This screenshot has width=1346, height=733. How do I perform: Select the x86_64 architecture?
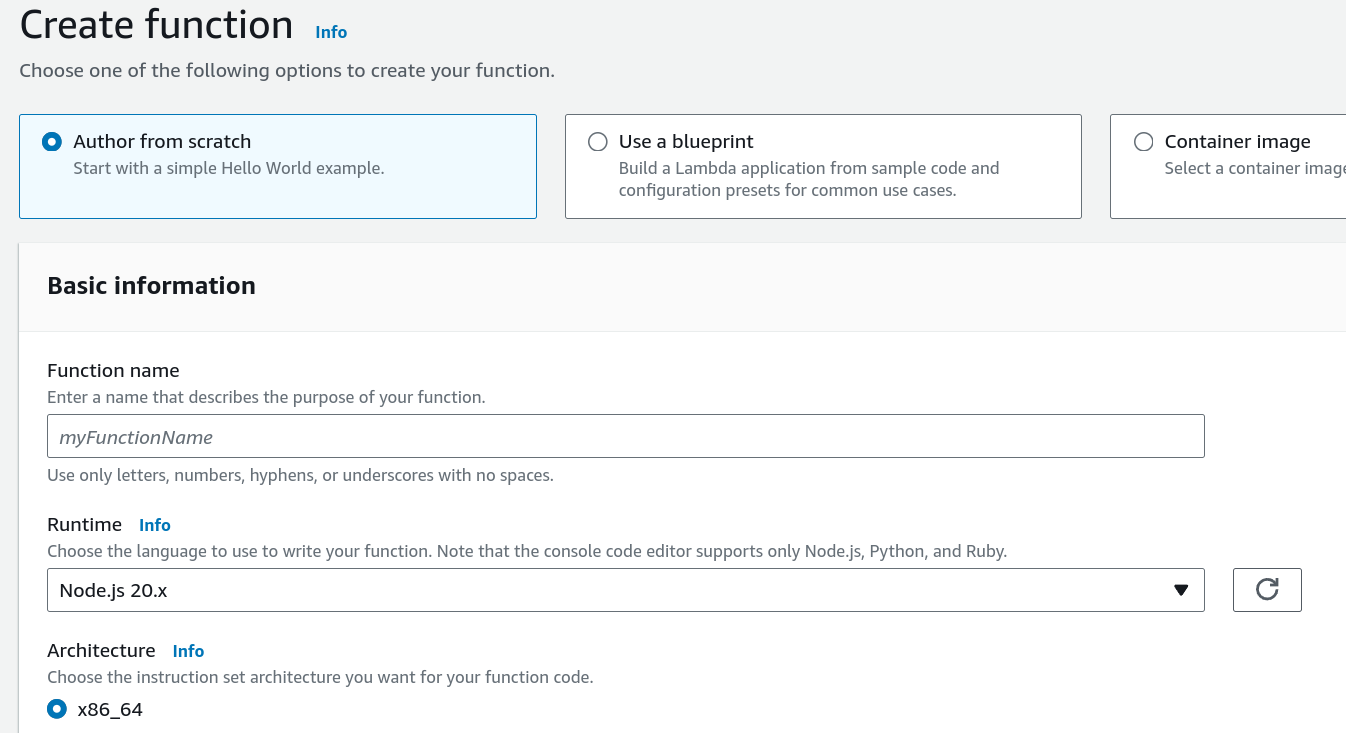56,709
